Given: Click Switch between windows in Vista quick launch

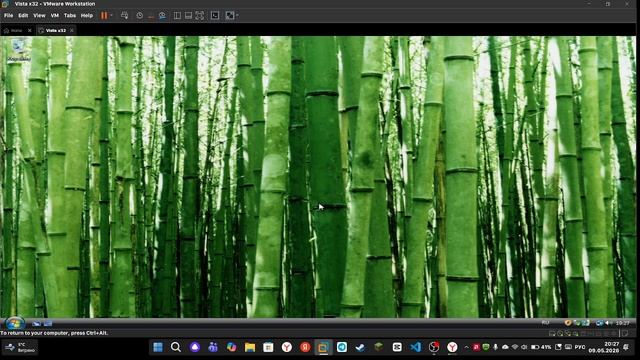Looking at the screenshot, I should click(48, 323).
